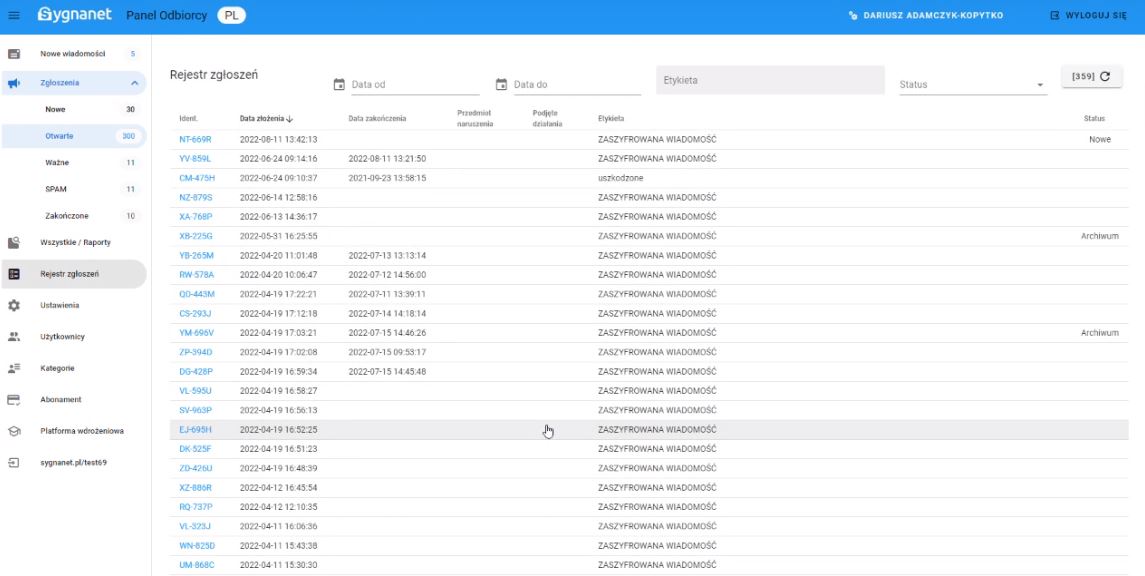Open report CM-475H
1145x576 pixels.
click(x=197, y=178)
